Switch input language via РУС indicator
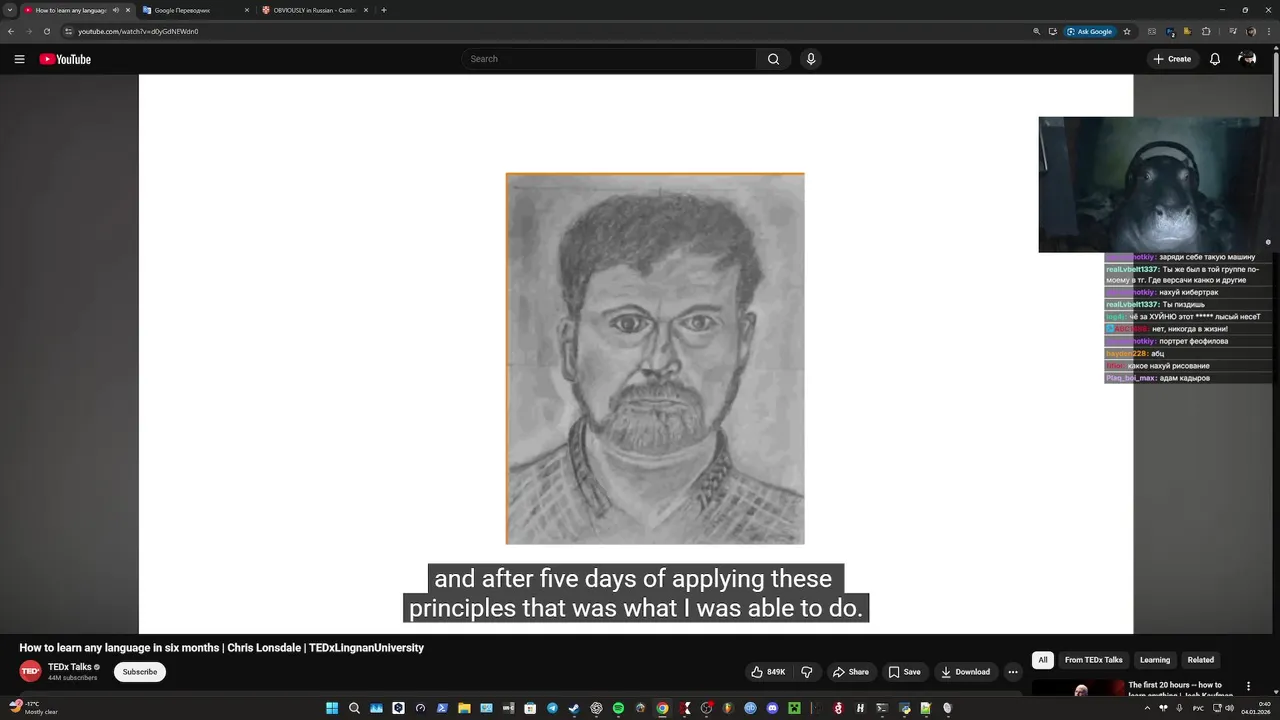The width and height of the screenshot is (1280, 720). coord(1198,708)
